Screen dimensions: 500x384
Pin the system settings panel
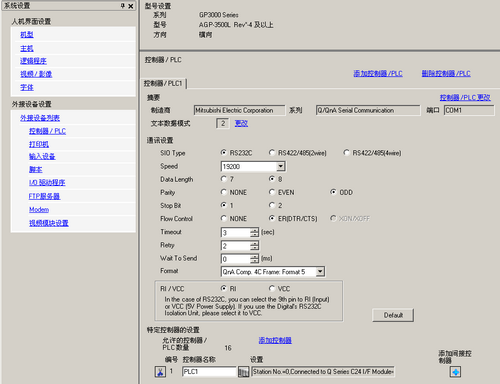click(x=123, y=6)
